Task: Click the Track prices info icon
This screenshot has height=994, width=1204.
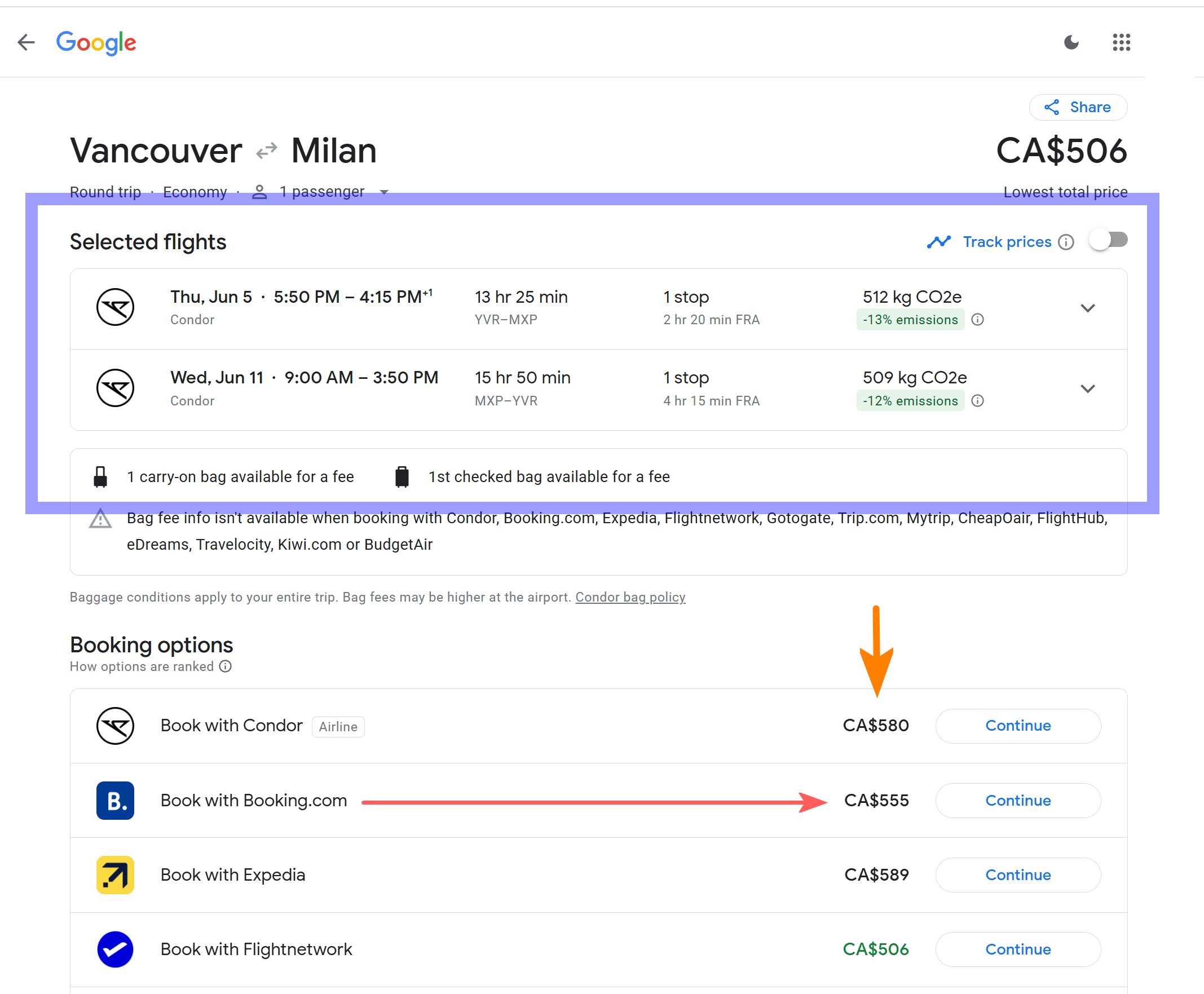Action: click(x=1065, y=242)
